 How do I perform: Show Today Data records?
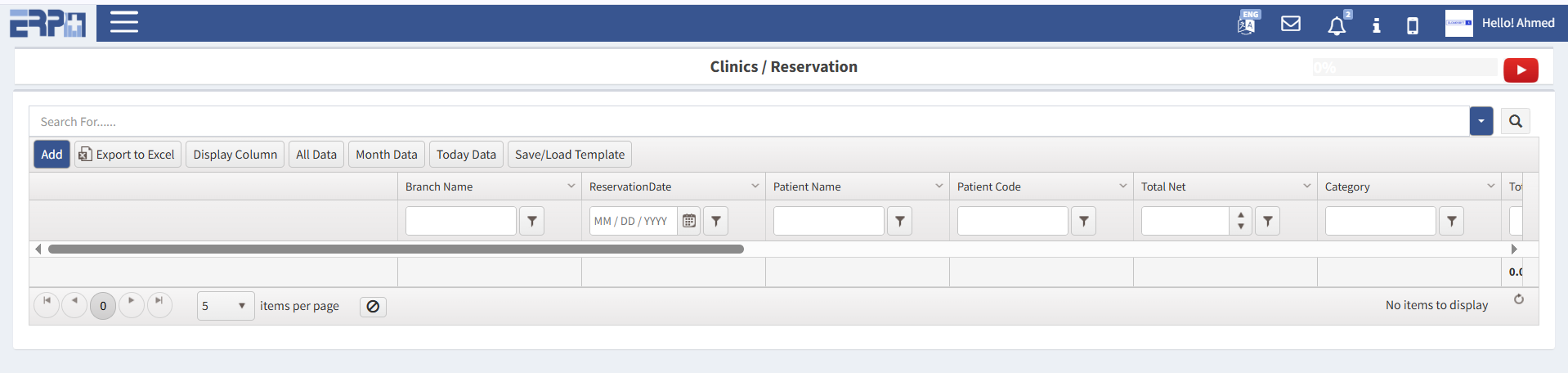466,155
